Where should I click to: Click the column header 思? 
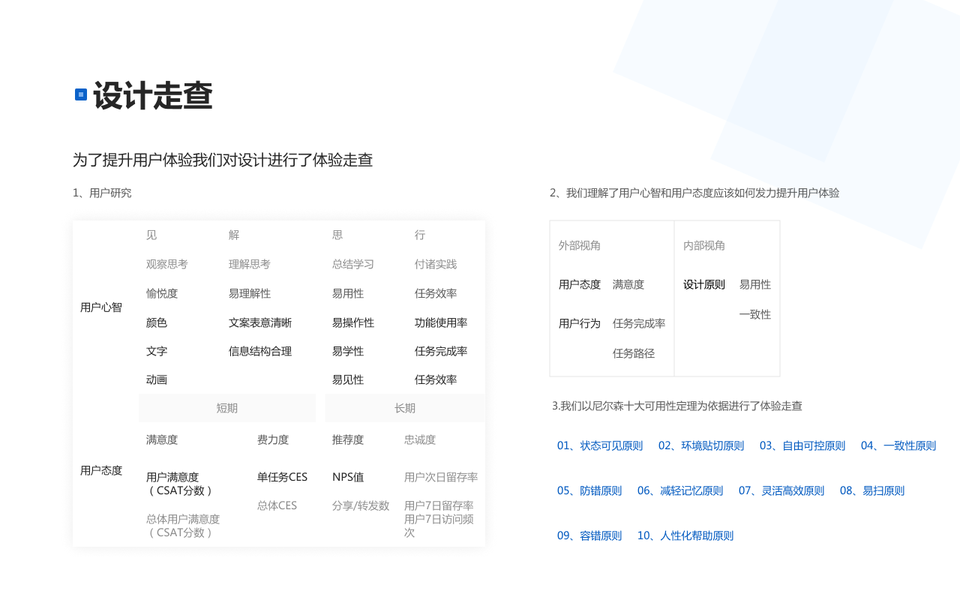pyautogui.click(x=337, y=235)
